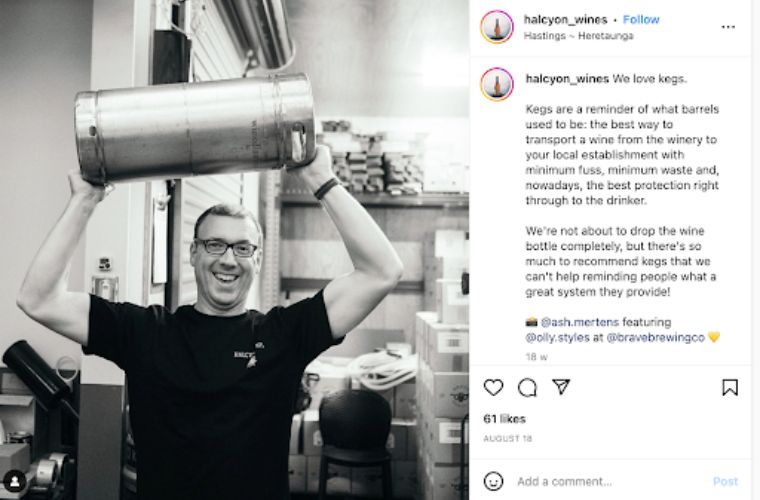This screenshot has width=760, height=500.
Task: Like the post with the heart icon
Action: coord(493,387)
